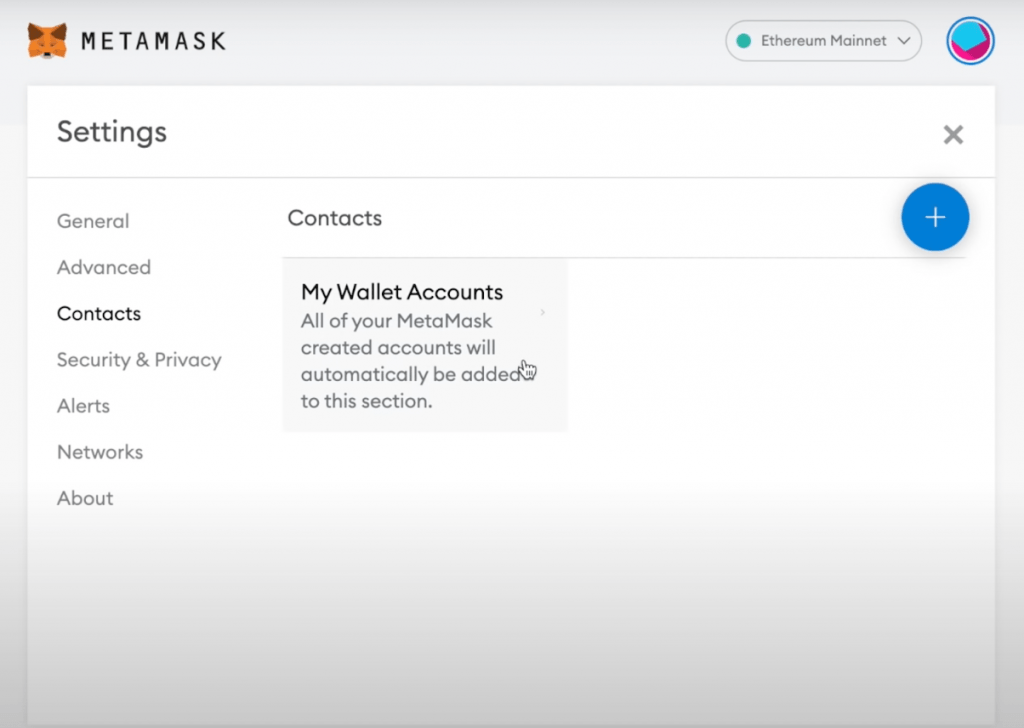Open the My Wallet Accounts card
1024x728 pixels.
click(425, 345)
